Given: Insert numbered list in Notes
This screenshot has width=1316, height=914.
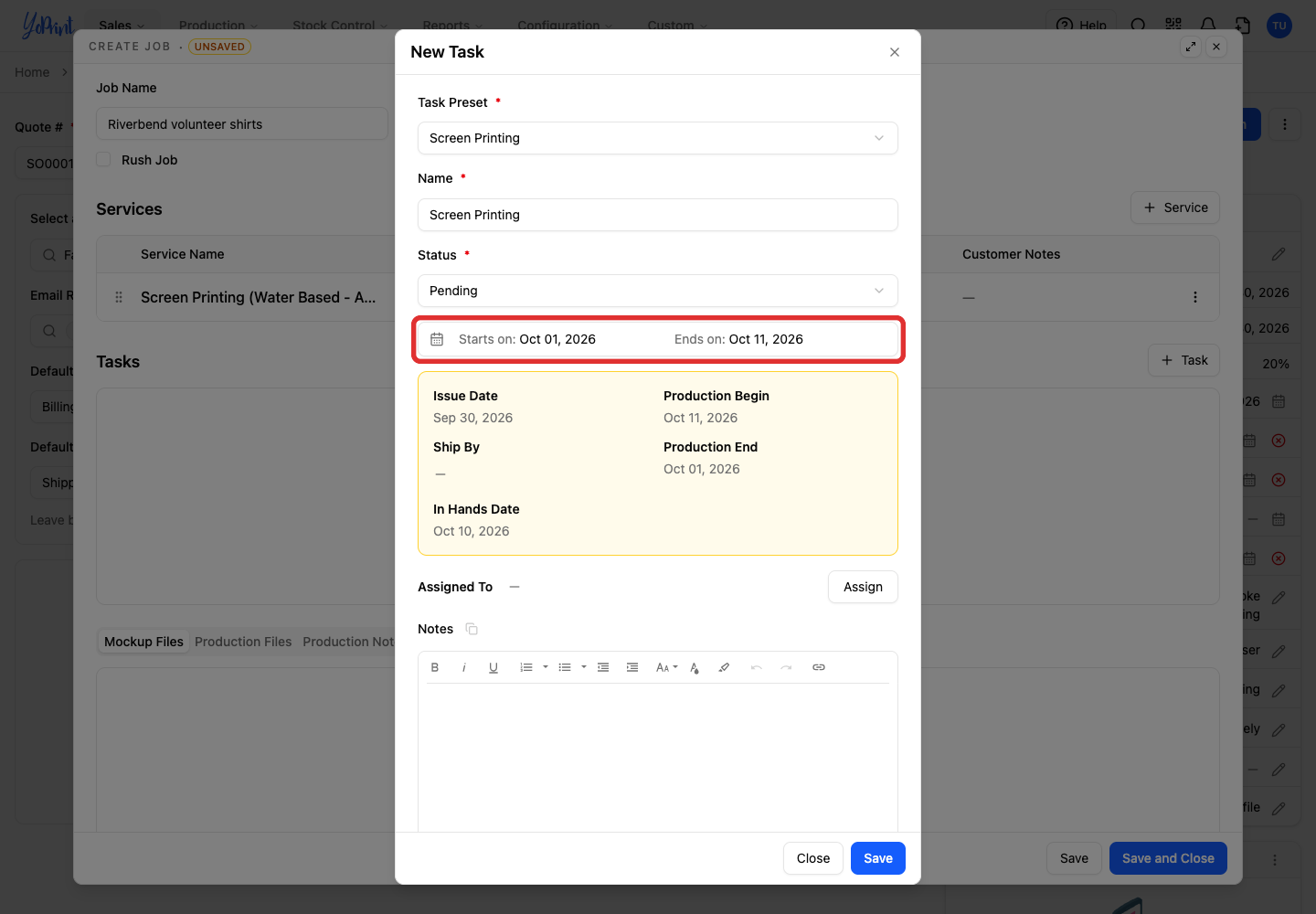Looking at the screenshot, I should click(526, 667).
